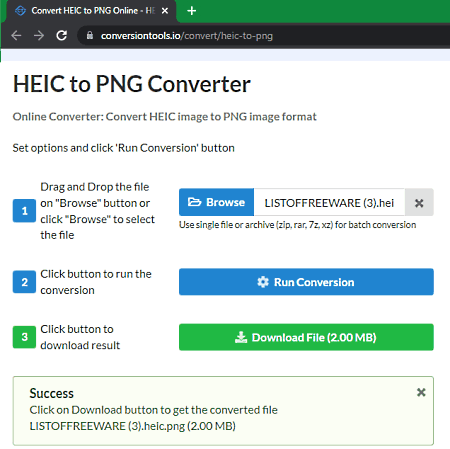This screenshot has height=449, width=450.
Task: Click 'LISTOFFREEWARE (3).heic.png (2.00 MB)' text
Action: [x=132, y=426]
